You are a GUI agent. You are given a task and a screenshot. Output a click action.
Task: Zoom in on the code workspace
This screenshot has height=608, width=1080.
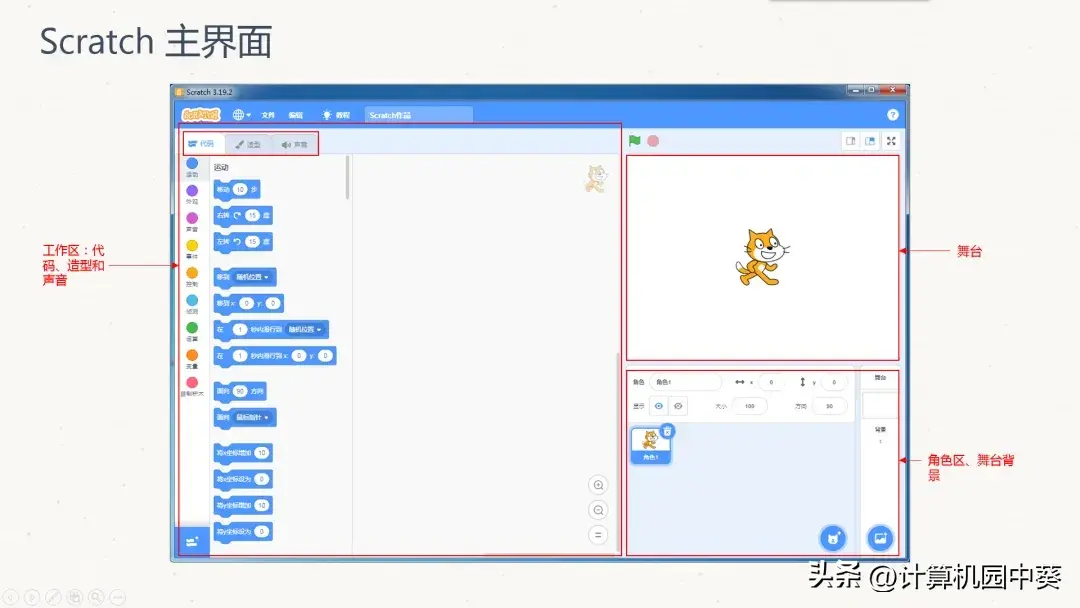[599, 485]
